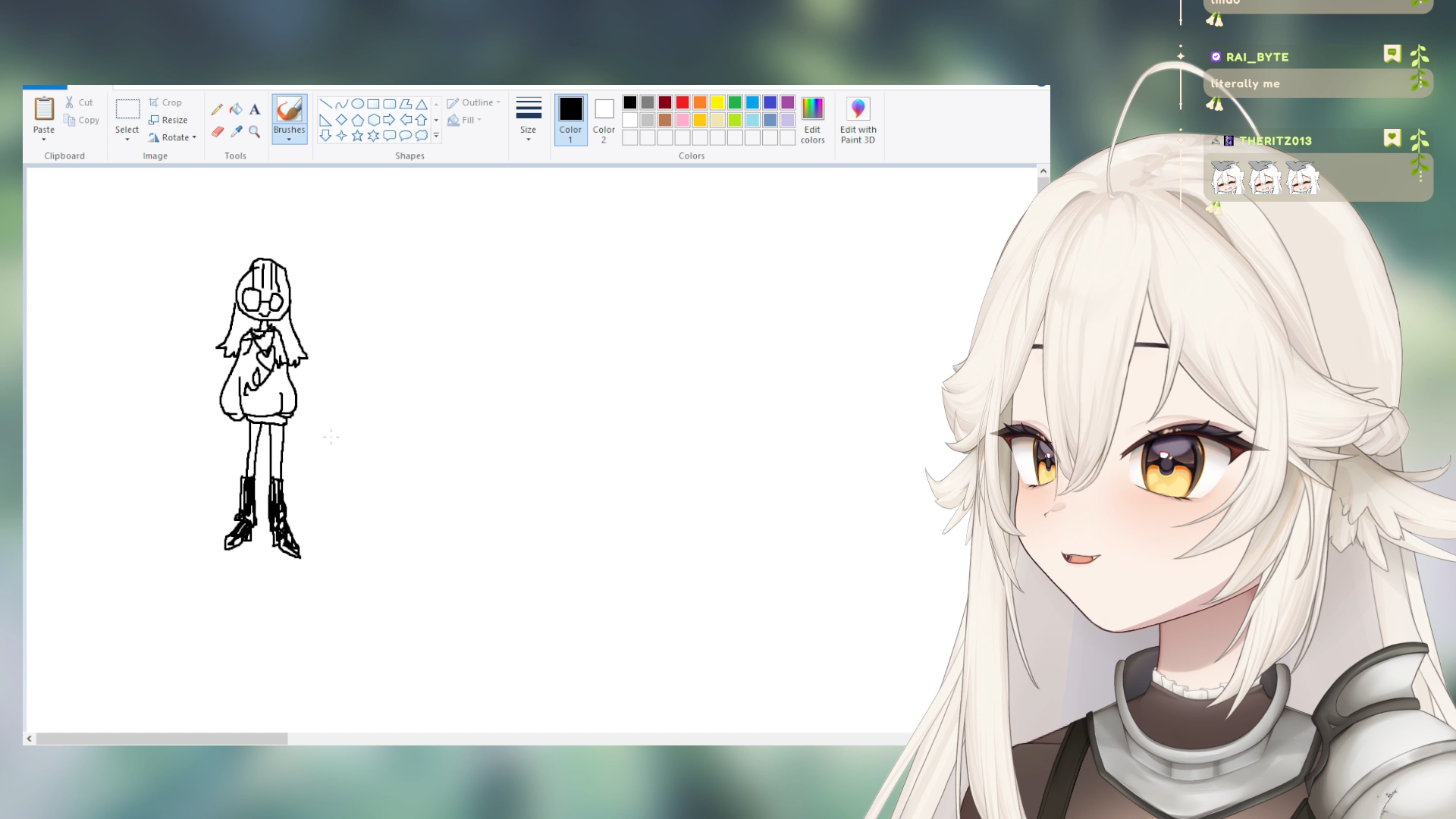1456x819 pixels.
Task: Expand the Brushes dropdown arrow
Action: click(289, 140)
